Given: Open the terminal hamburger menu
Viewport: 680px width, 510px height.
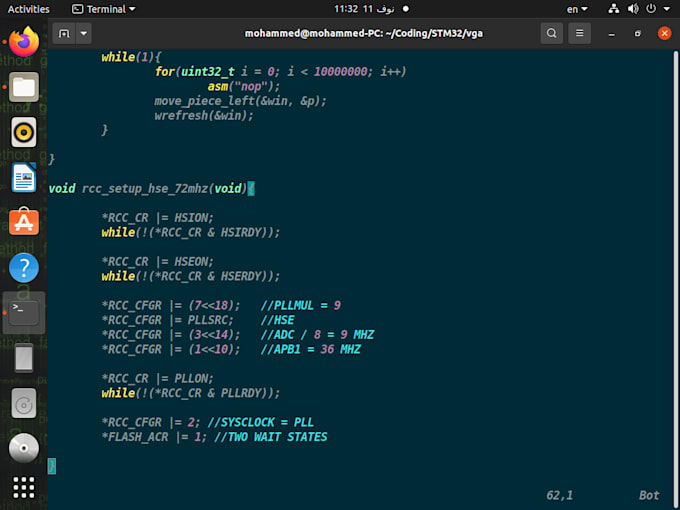Looking at the screenshot, I should pyautogui.click(x=579, y=33).
